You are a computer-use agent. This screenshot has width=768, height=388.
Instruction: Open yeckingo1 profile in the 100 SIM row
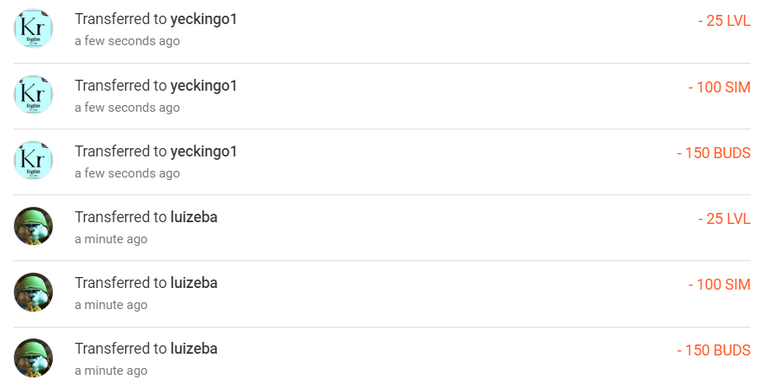(x=204, y=86)
